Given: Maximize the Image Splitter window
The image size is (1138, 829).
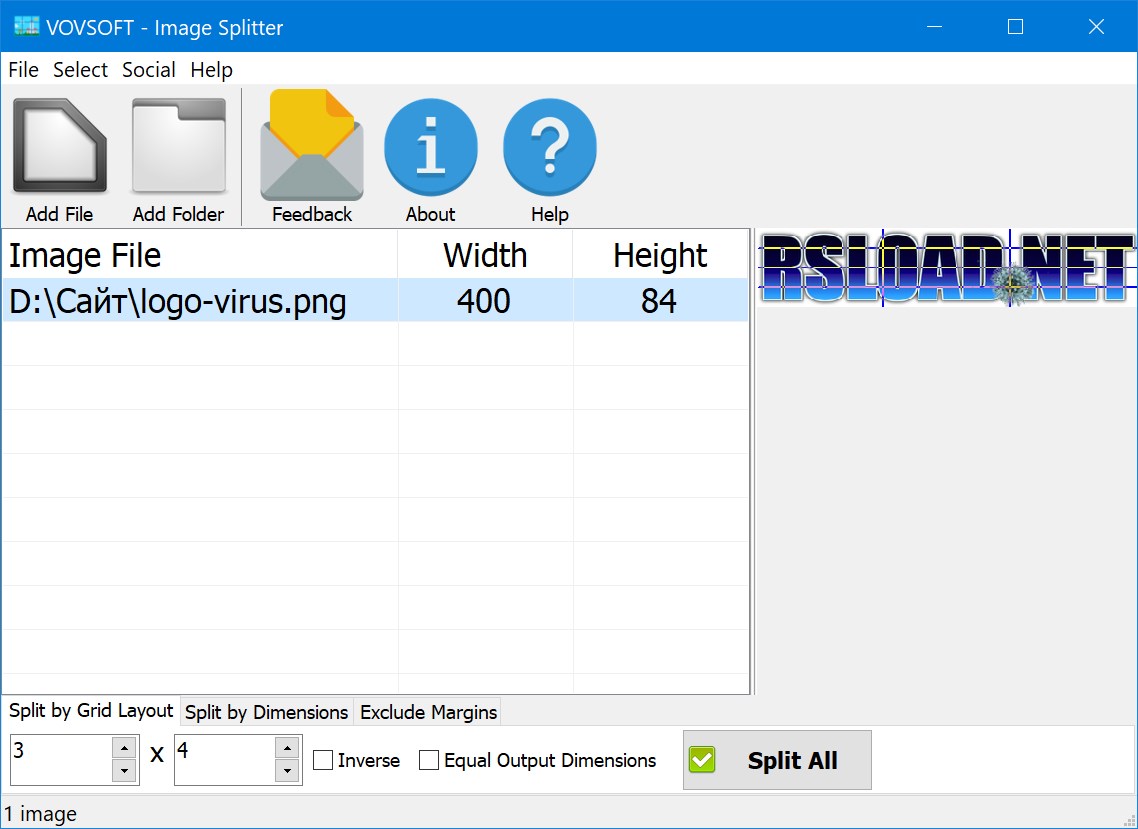Looking at the screenshot, I should (1015, 27).
